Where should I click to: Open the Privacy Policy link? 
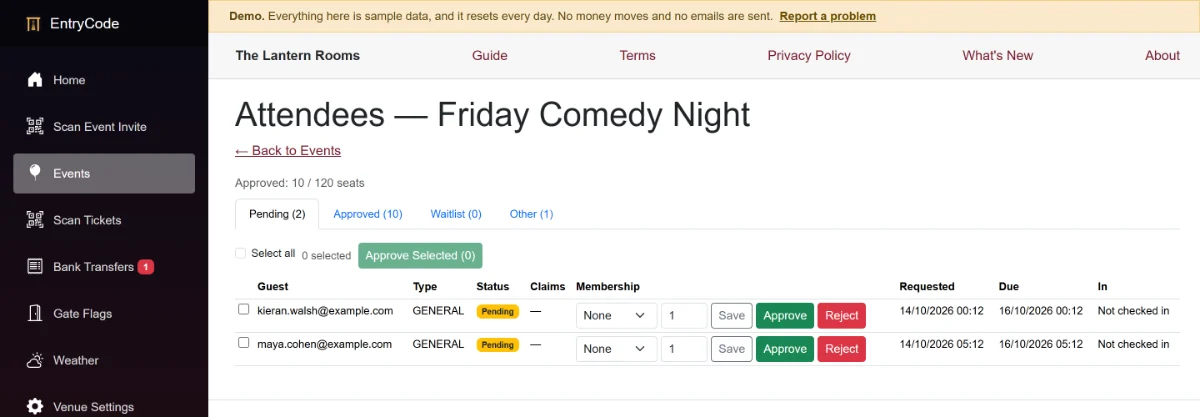click(809, 56)
